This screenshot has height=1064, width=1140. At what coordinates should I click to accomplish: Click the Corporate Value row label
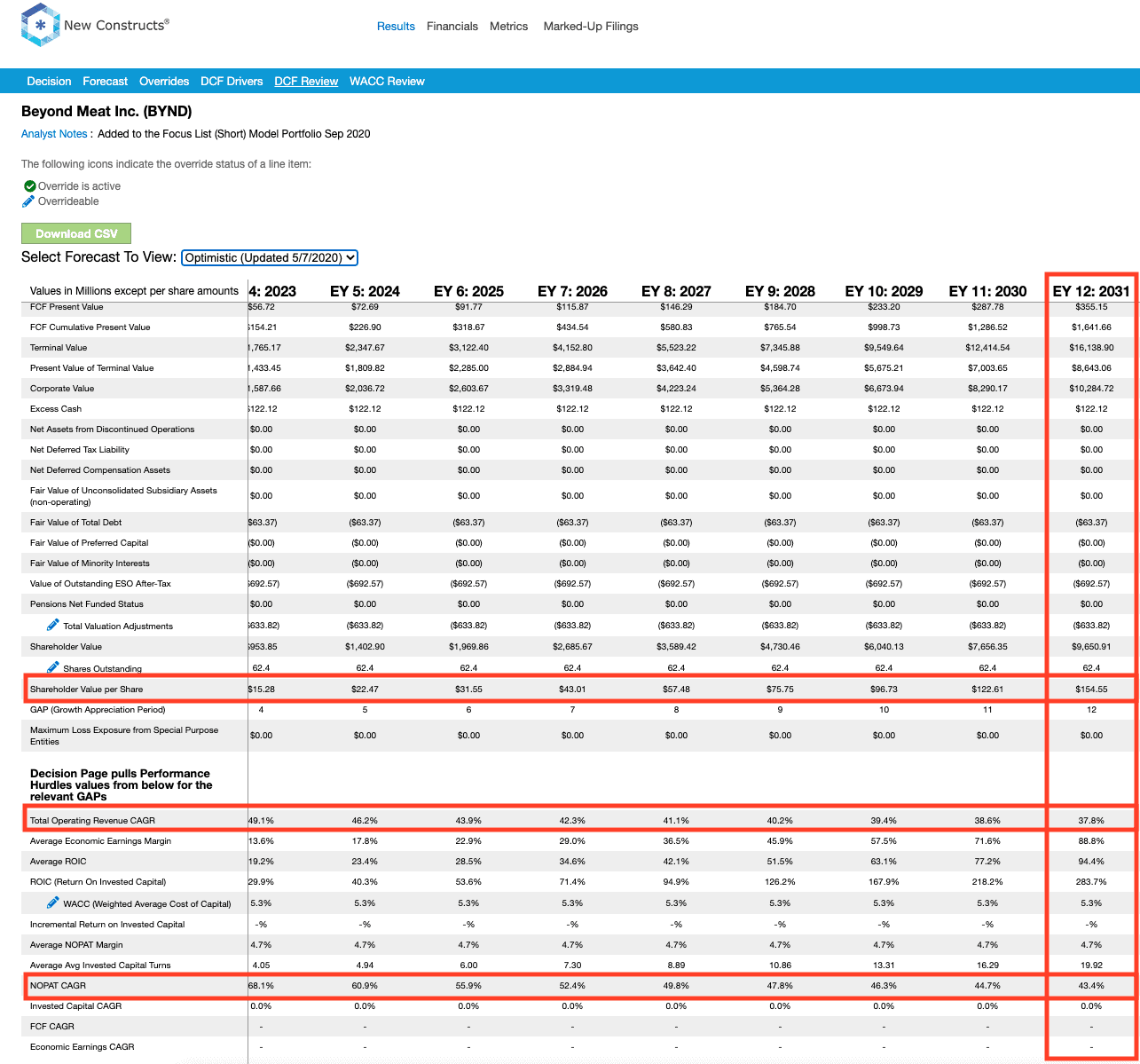(62, 388)
